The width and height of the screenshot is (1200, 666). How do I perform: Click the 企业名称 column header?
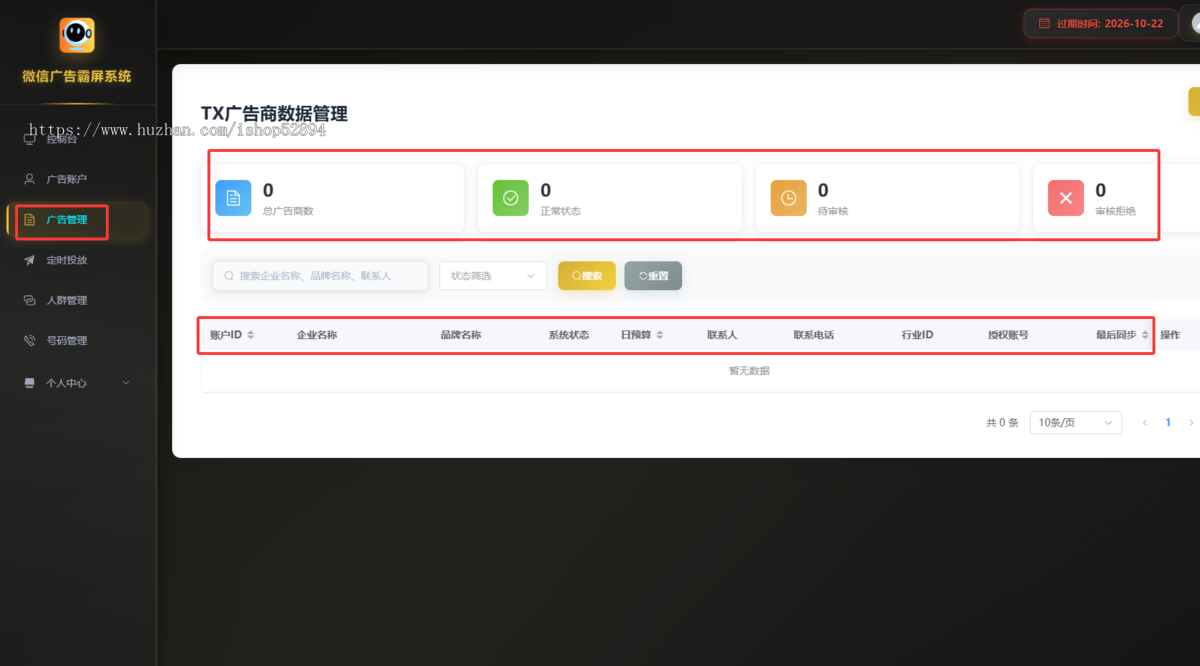316,335
